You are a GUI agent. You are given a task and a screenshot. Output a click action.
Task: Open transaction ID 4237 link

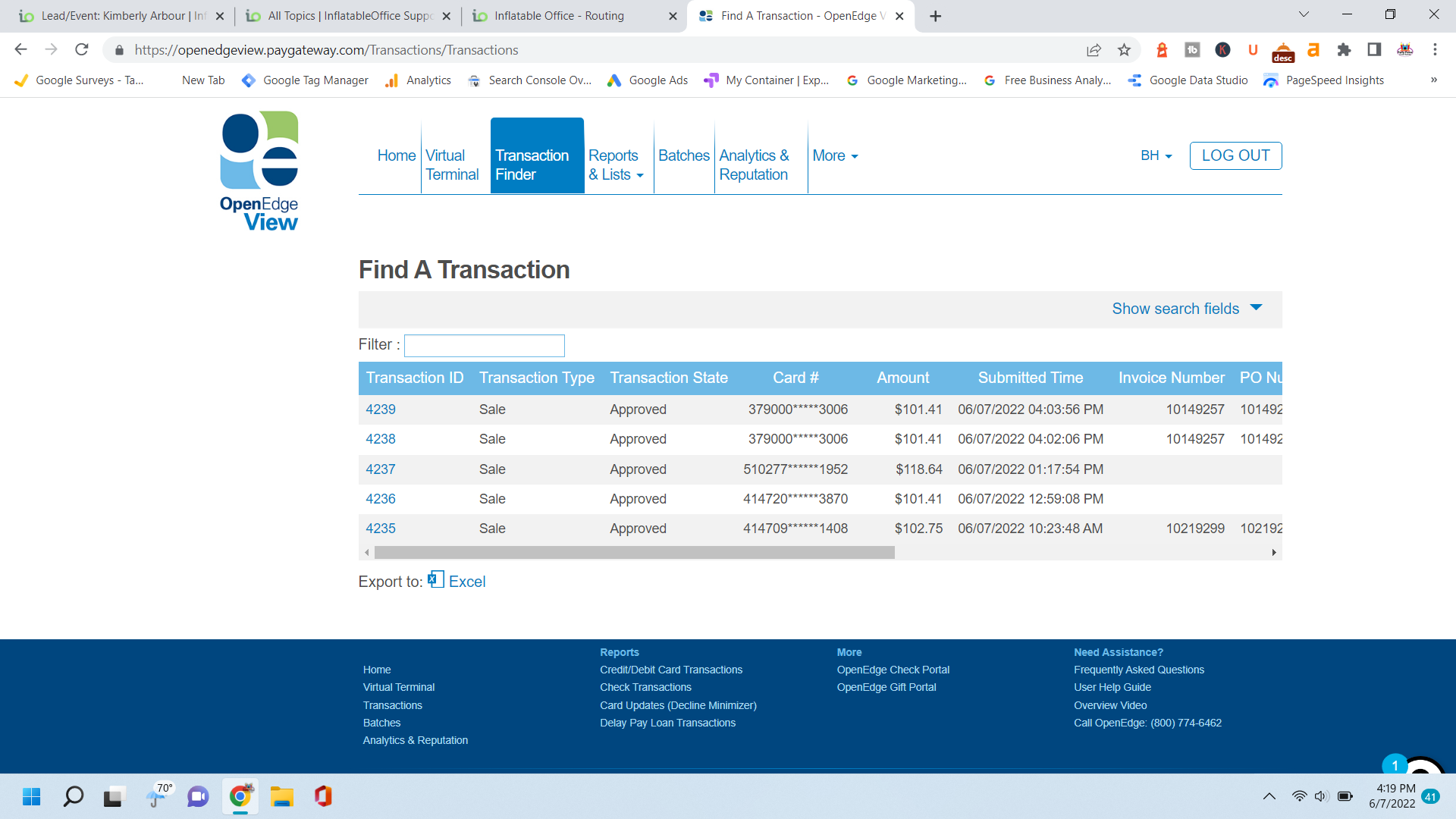tap(381, 469)
